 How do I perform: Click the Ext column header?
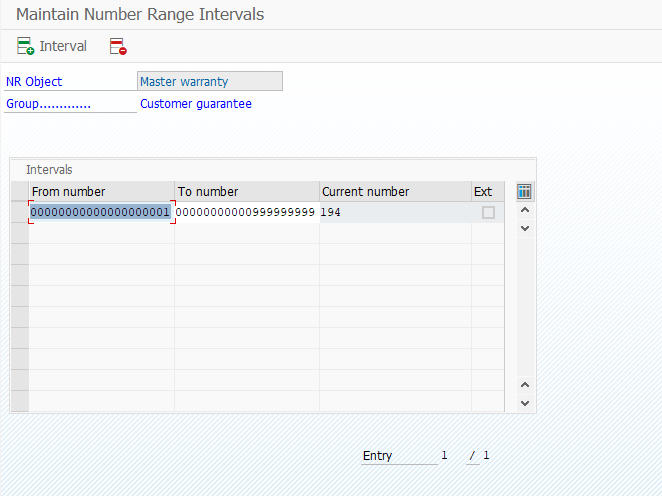point(488,192)
